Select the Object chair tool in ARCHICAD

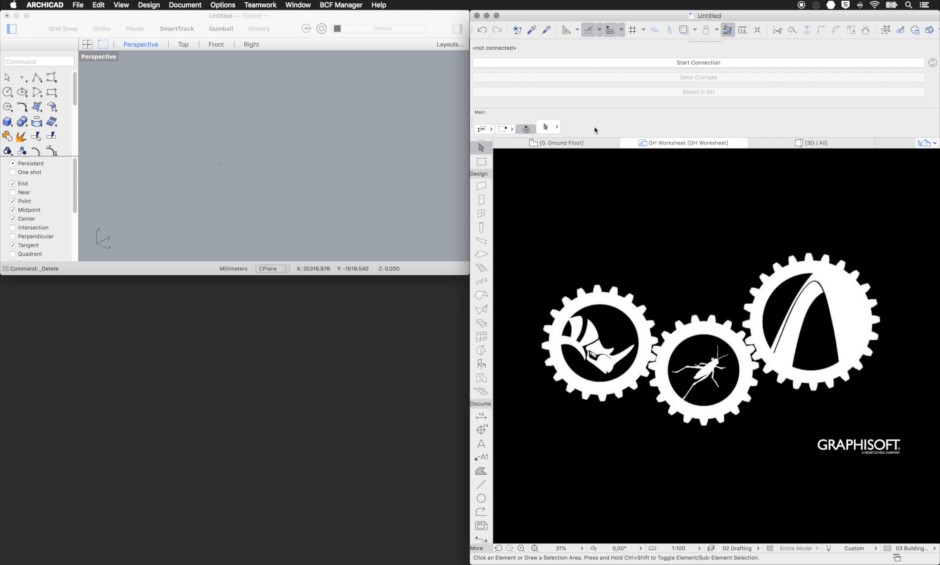[x=481, y=364]
